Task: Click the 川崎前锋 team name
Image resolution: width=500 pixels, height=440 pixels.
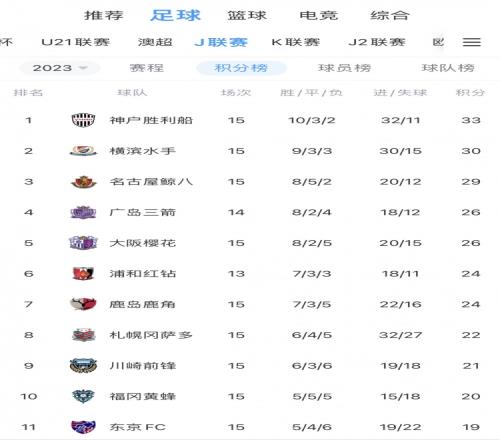Action: click(x=143, y=365)
